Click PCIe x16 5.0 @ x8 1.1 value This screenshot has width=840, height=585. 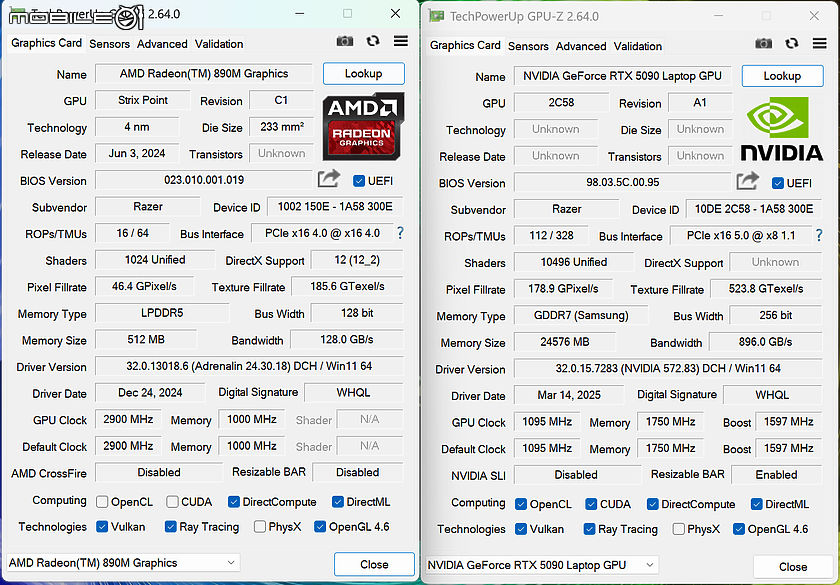pos(741,235)
